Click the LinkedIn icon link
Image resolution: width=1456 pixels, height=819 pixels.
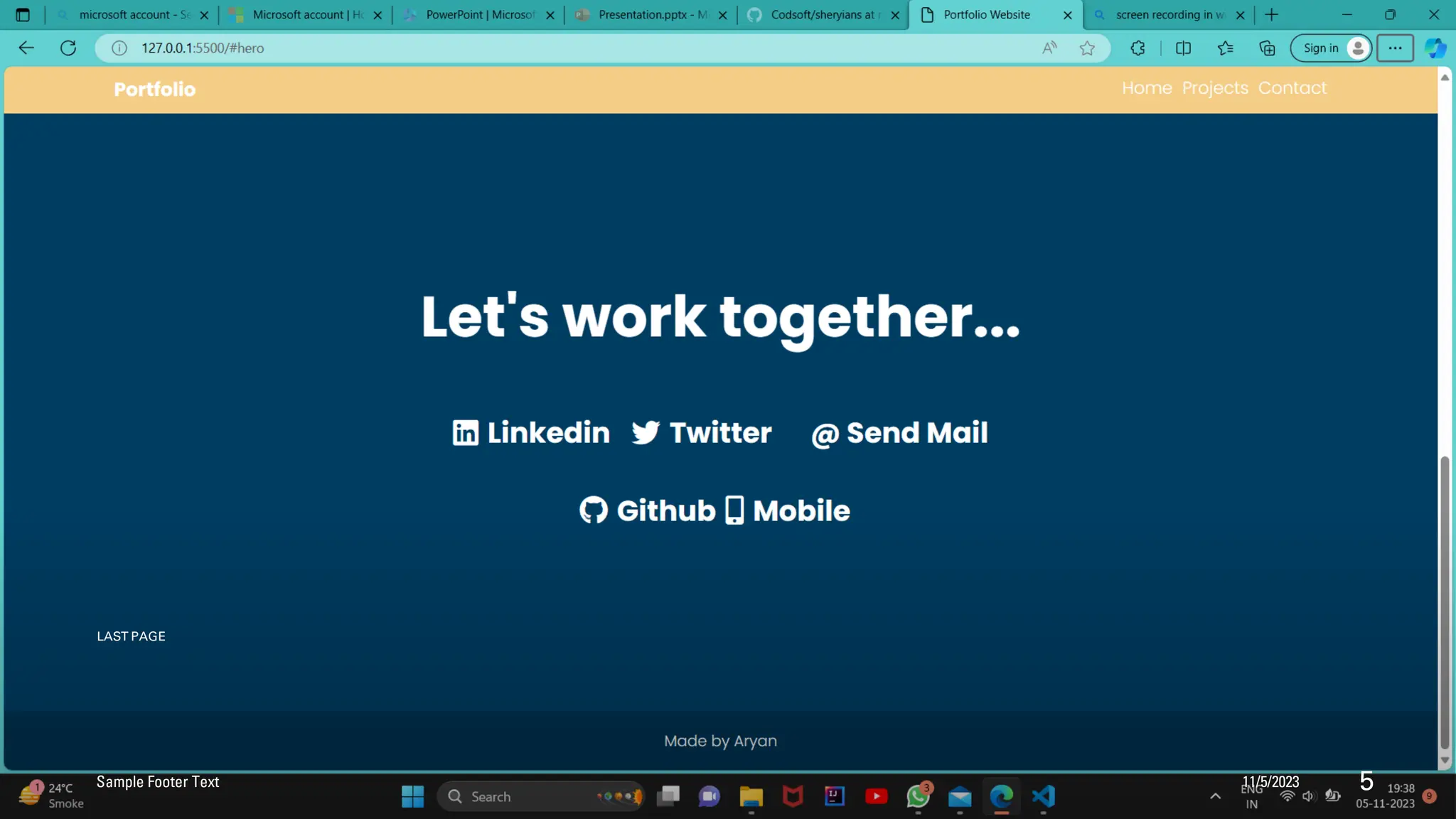(466, 432)
